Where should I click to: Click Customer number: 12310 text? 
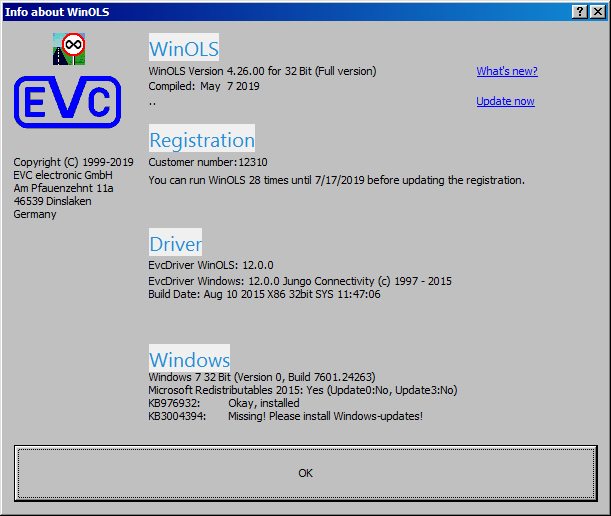pos(208,162)
